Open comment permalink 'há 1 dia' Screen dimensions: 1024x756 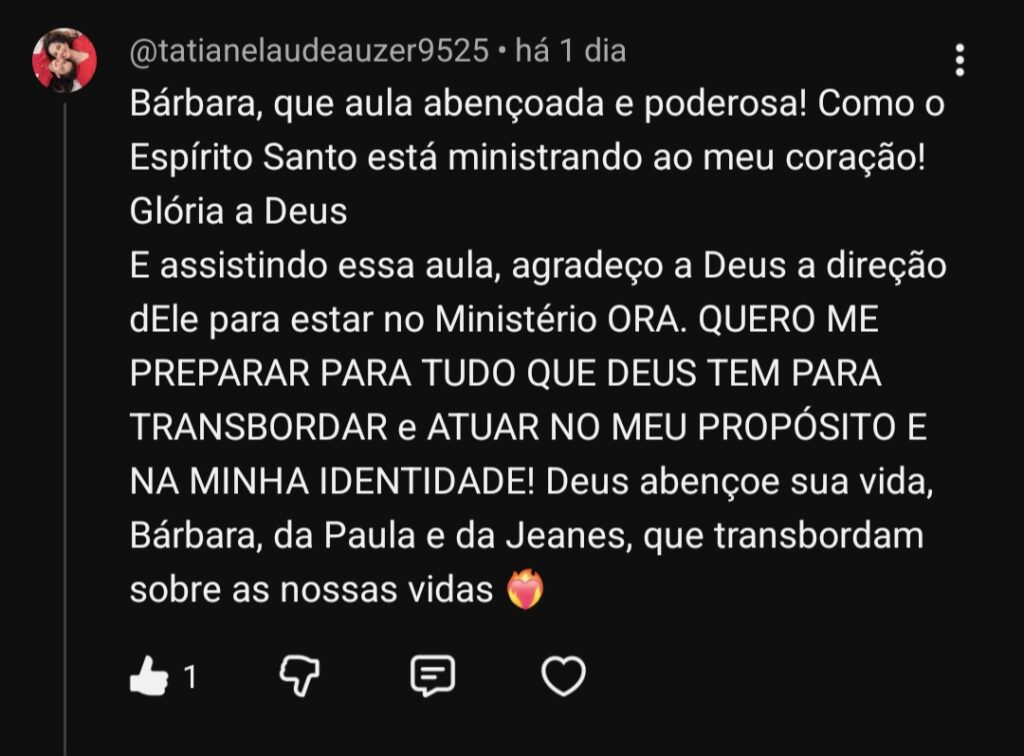571,51
